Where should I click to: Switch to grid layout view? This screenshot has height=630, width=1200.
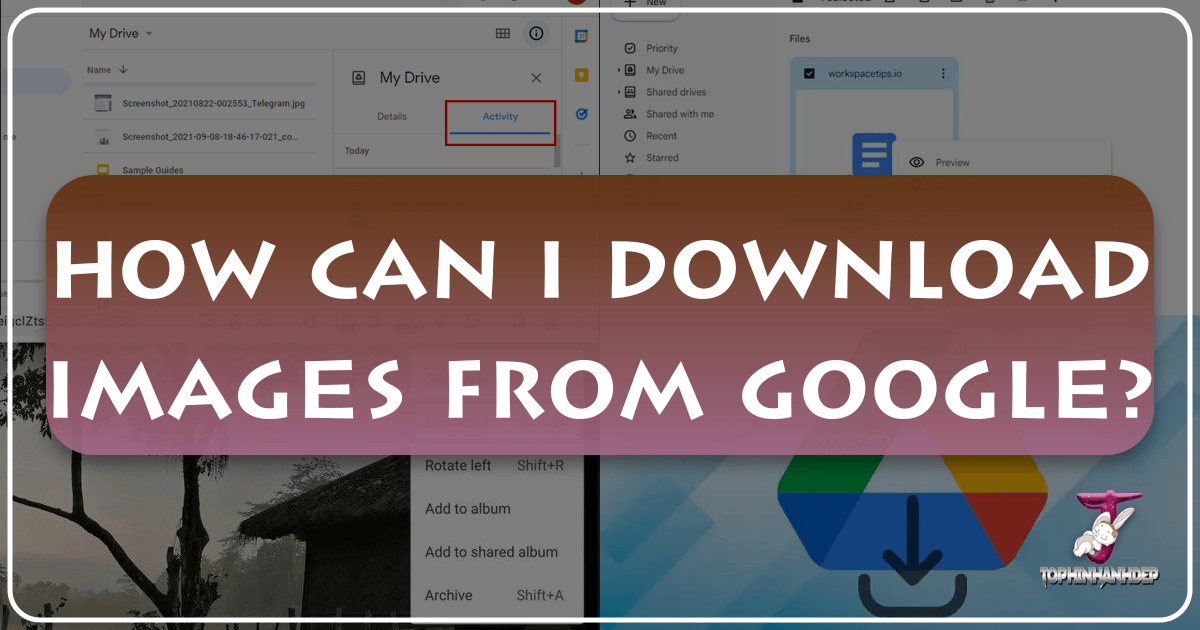(503, 34)
